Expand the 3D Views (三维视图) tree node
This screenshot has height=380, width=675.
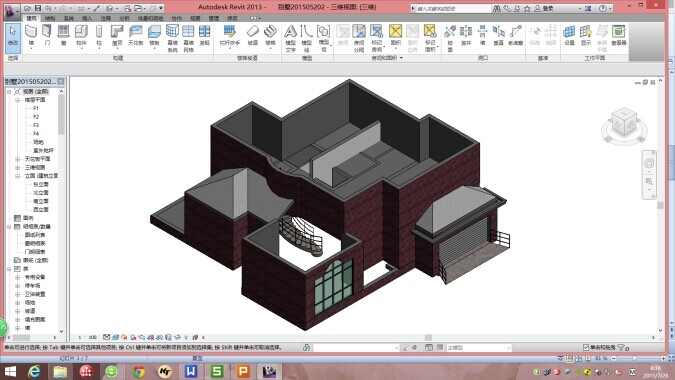[x=18, y=167]
